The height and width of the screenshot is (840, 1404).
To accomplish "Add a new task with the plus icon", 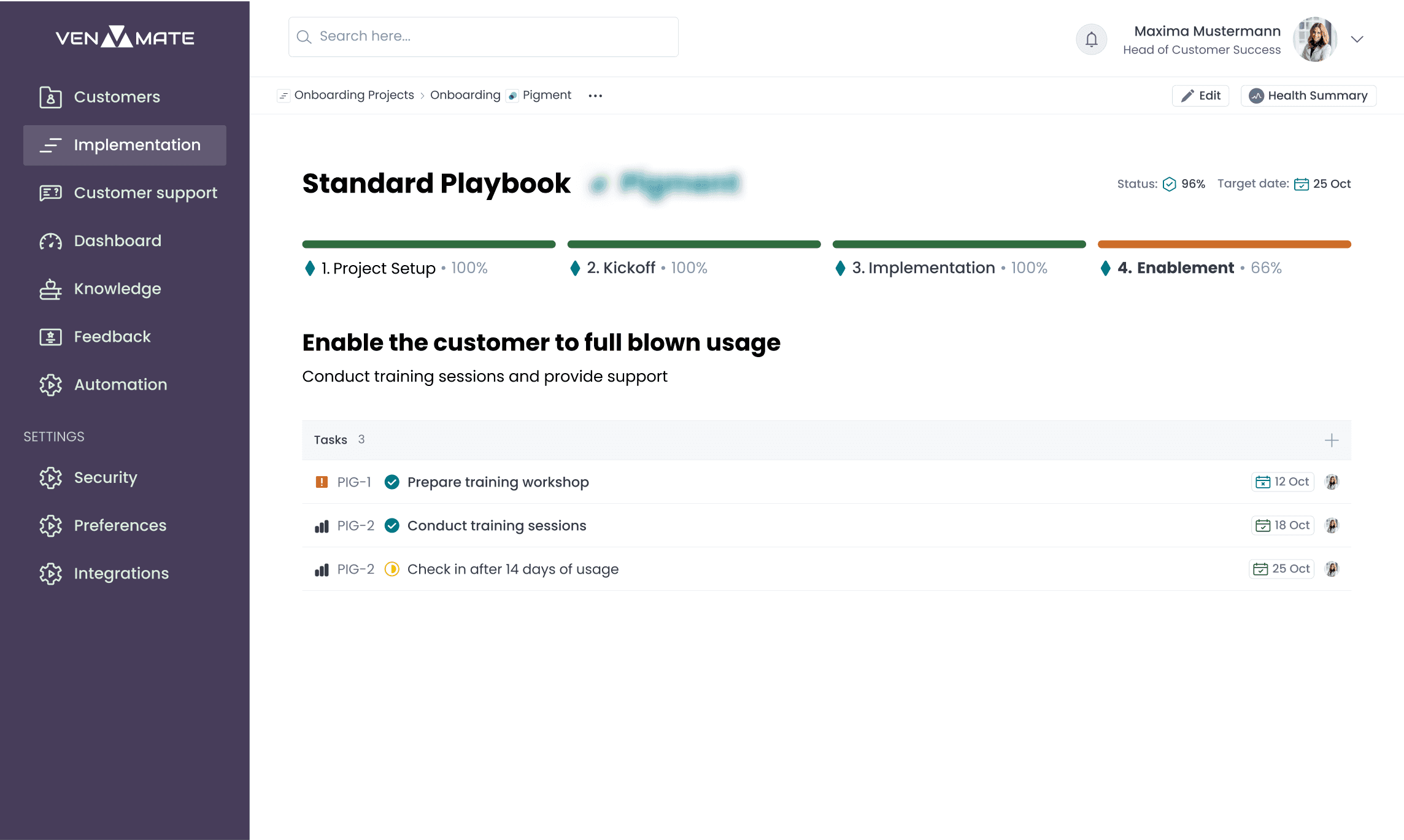I will pyautogui.click(x=1332, y=439).
